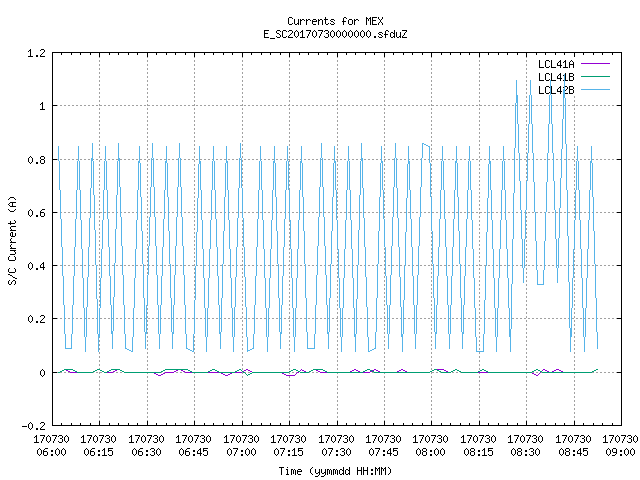Click the y-axis tick value 0.4
640x480 pixels.
(x=36, y=266)
